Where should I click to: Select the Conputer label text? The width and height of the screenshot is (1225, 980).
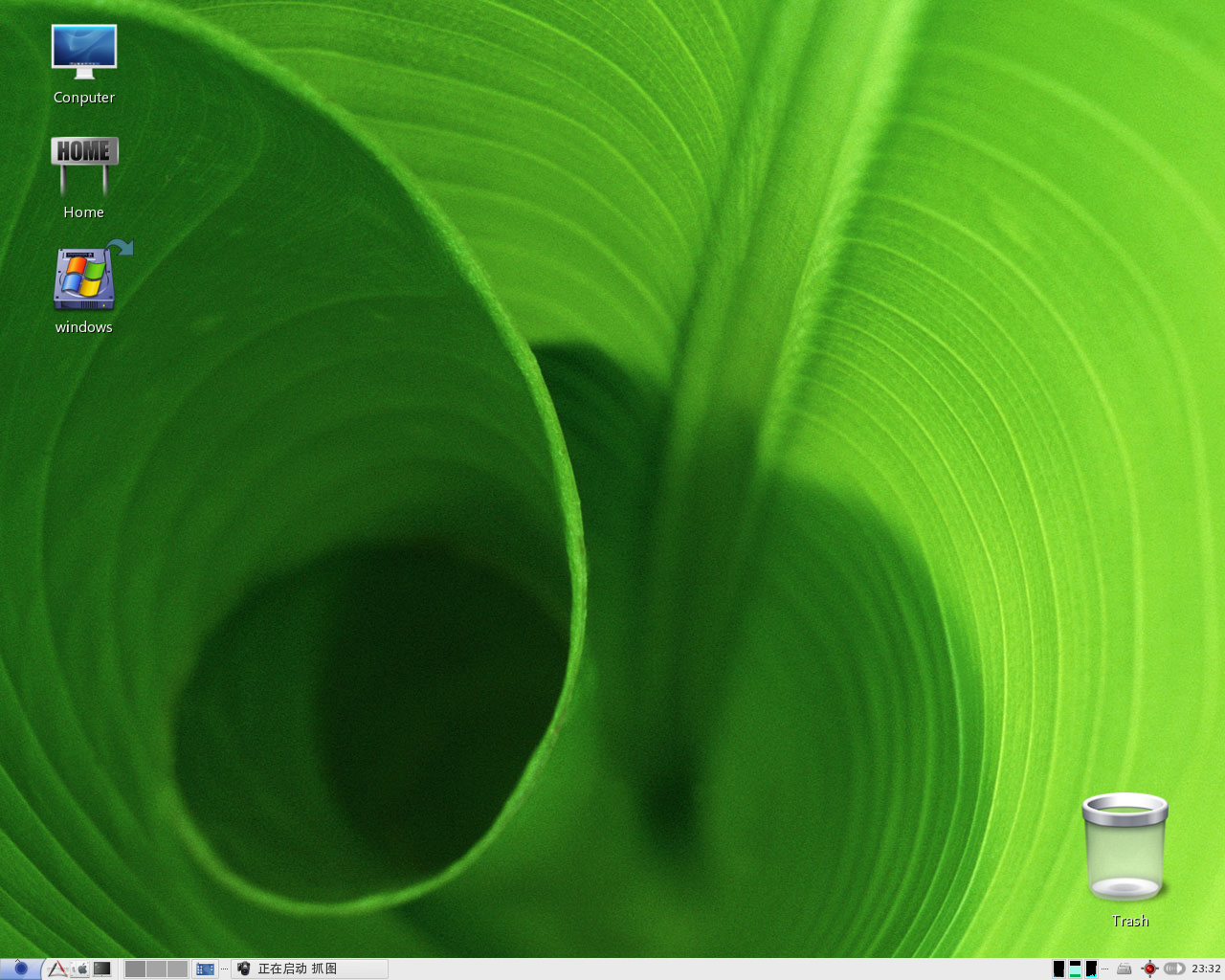[x=84, y=98]
